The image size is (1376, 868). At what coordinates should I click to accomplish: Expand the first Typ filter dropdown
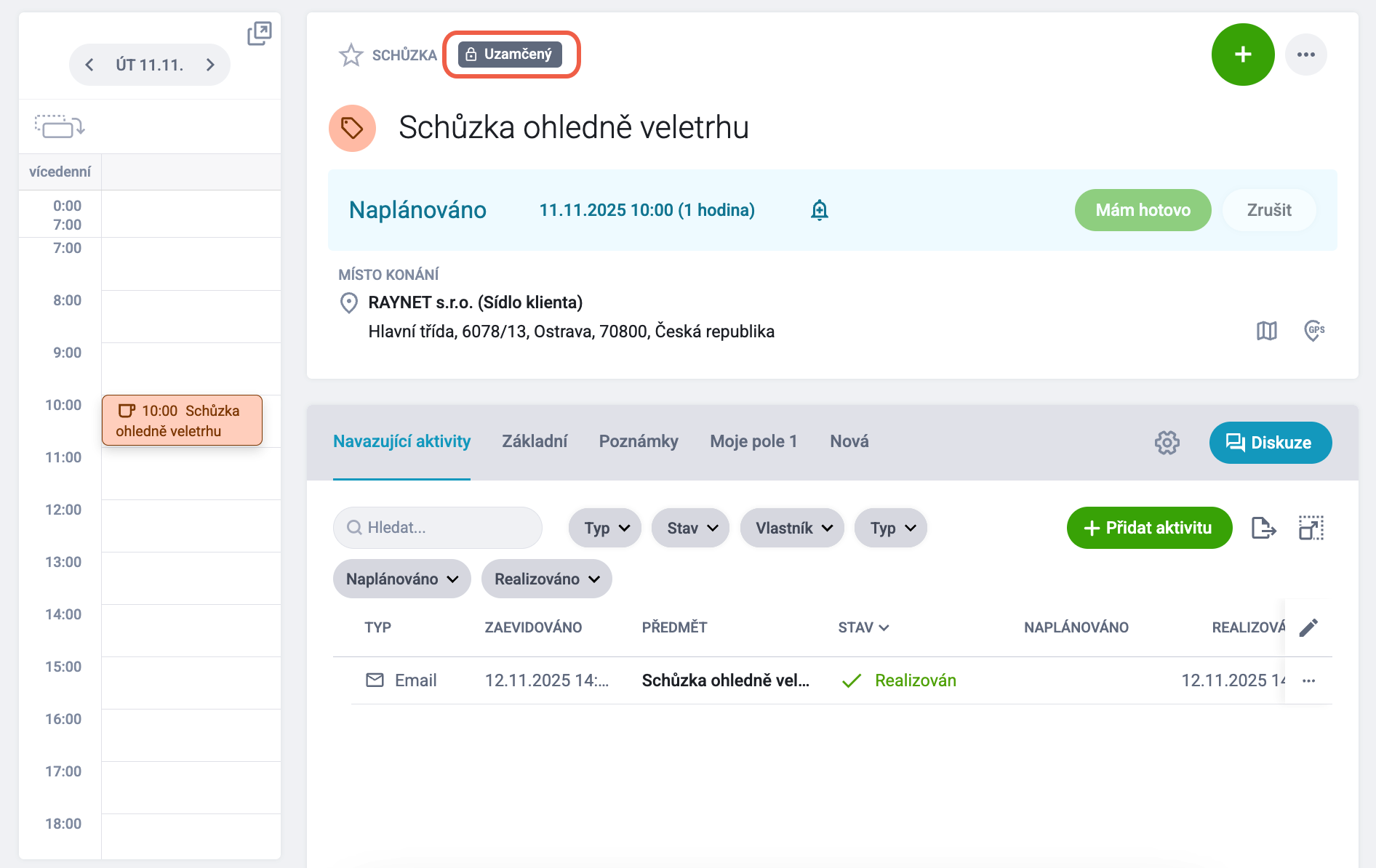605,528
